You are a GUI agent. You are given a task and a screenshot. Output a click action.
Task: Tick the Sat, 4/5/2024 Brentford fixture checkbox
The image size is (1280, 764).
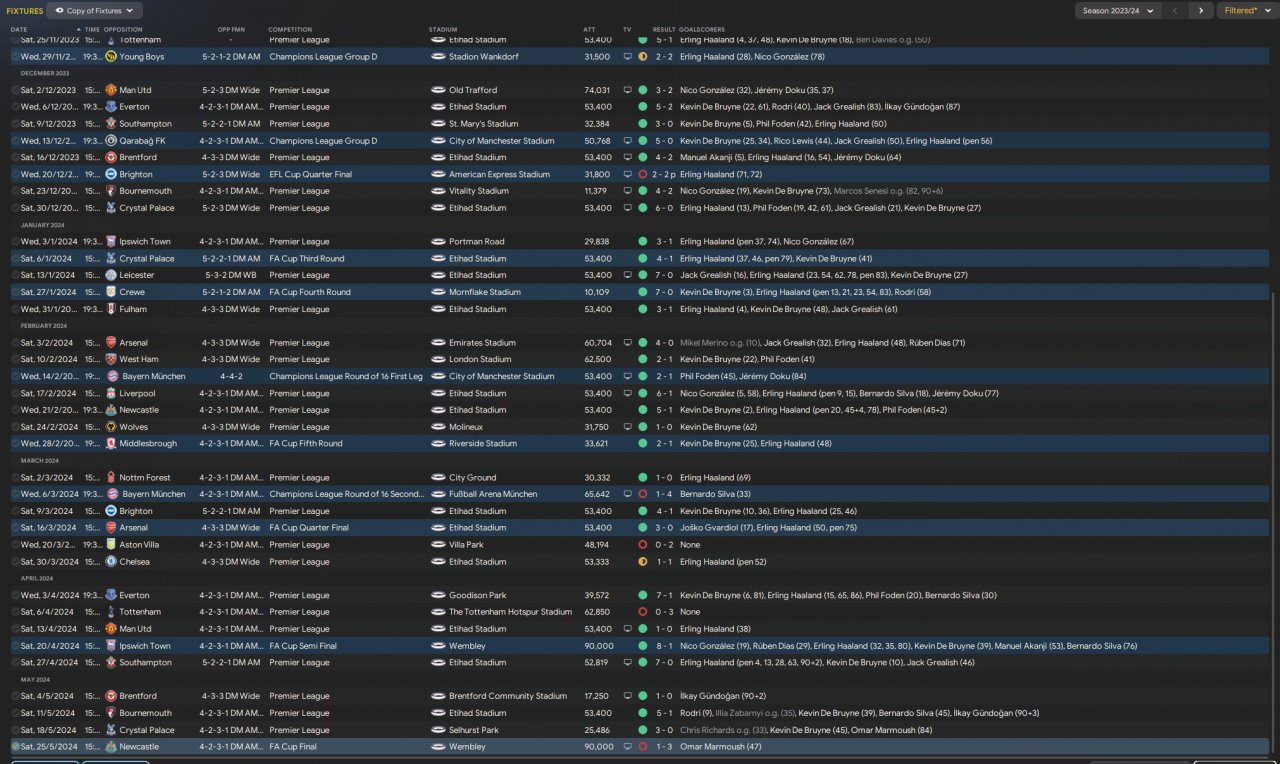tap(15, 696)
